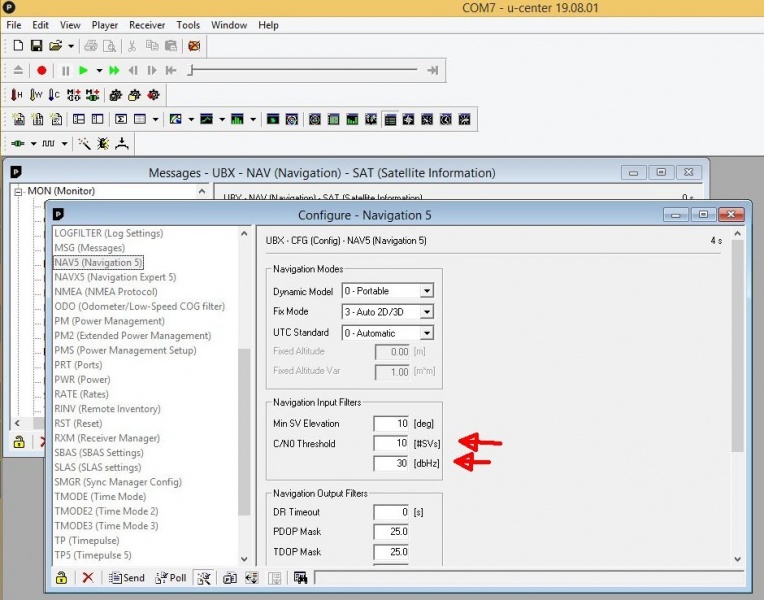764x600 pixels.
Task: Click the Eject icon in player toolbar
Action: tap(18, 70)
